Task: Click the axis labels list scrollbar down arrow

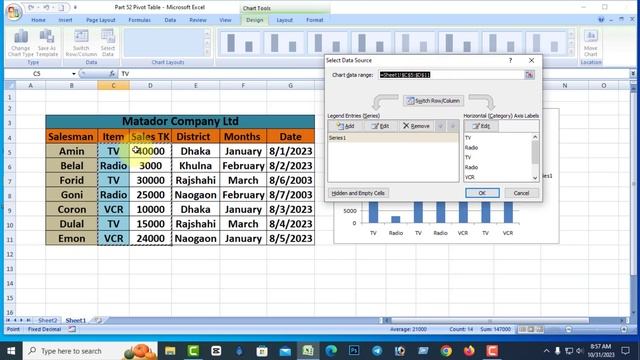Action: (535, 178)
